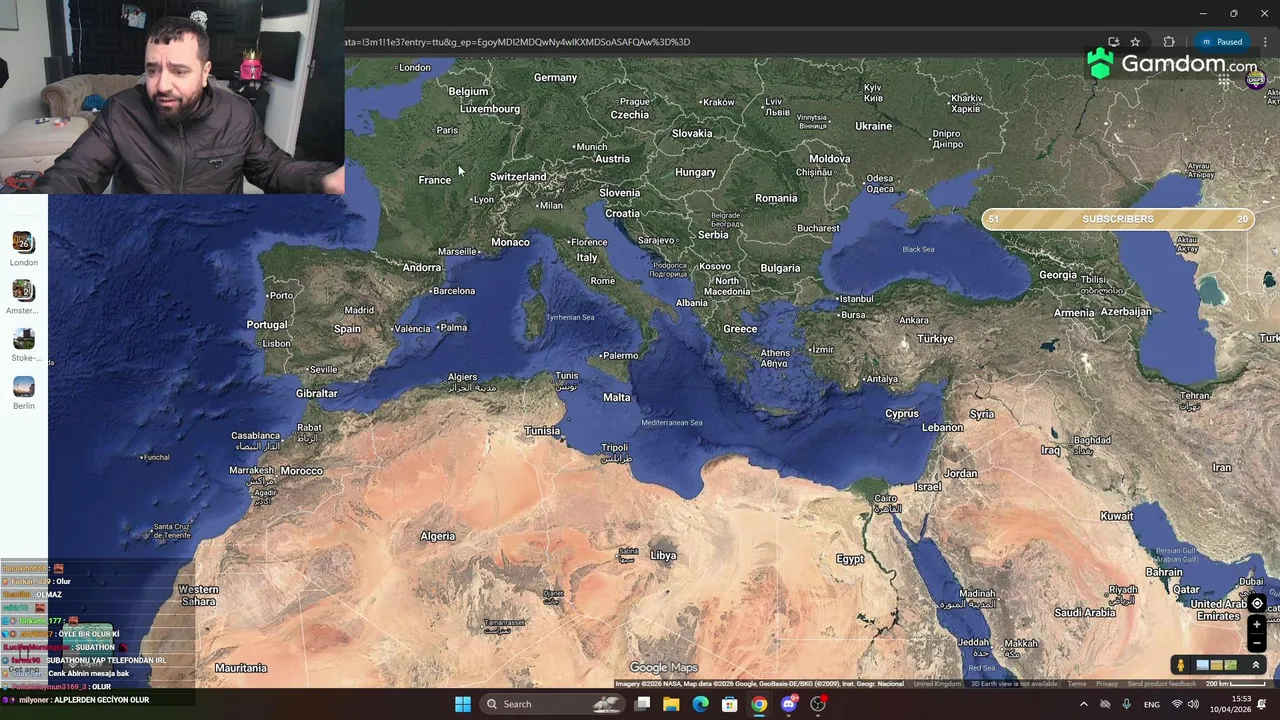Click the Malta label on the map
1280x720 pixels.
click(x=617, y=397)
